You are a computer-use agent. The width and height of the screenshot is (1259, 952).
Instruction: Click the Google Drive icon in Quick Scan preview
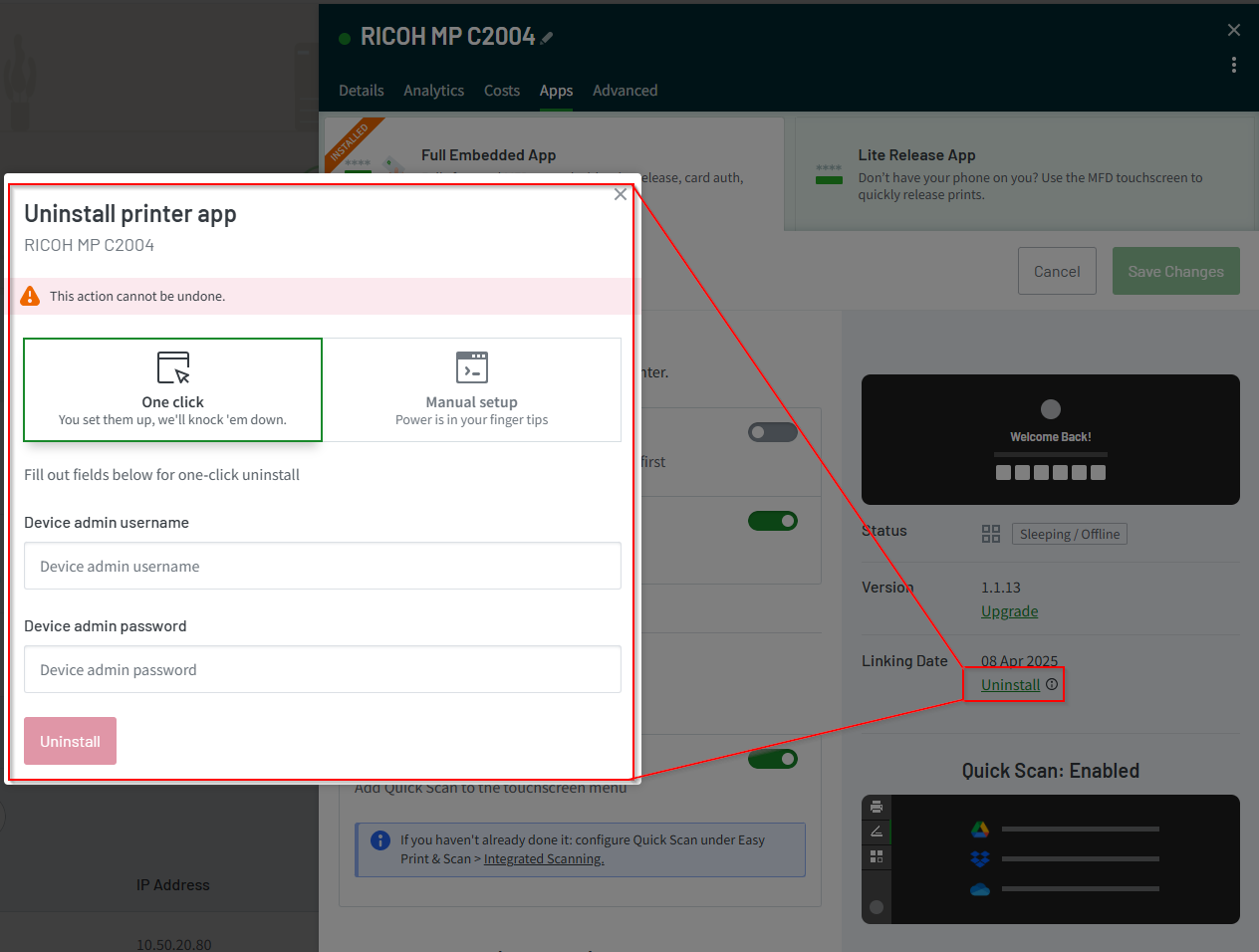tap(979, 828)
